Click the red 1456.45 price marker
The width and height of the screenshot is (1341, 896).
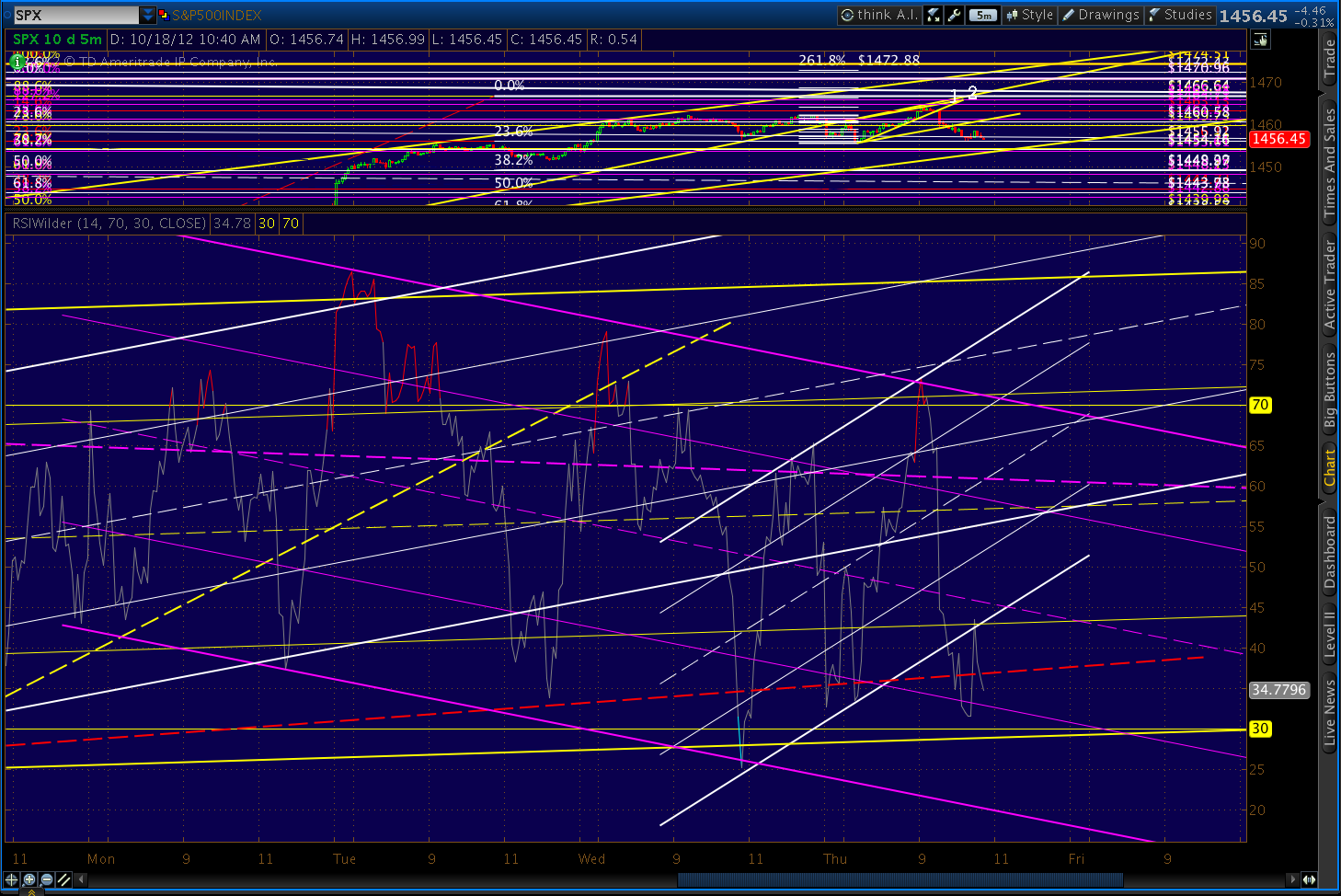pyautogui.click(x=1280, y=139)
